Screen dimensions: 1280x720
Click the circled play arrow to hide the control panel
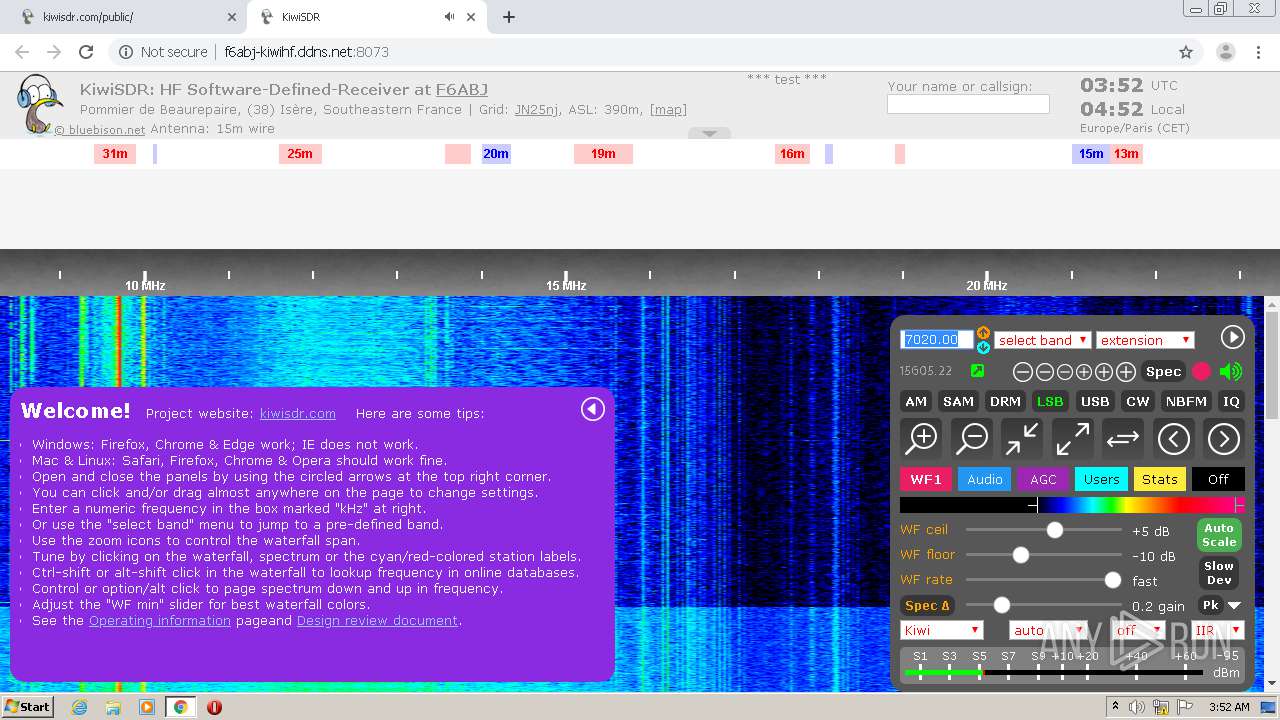click(x=1232, y=337)
